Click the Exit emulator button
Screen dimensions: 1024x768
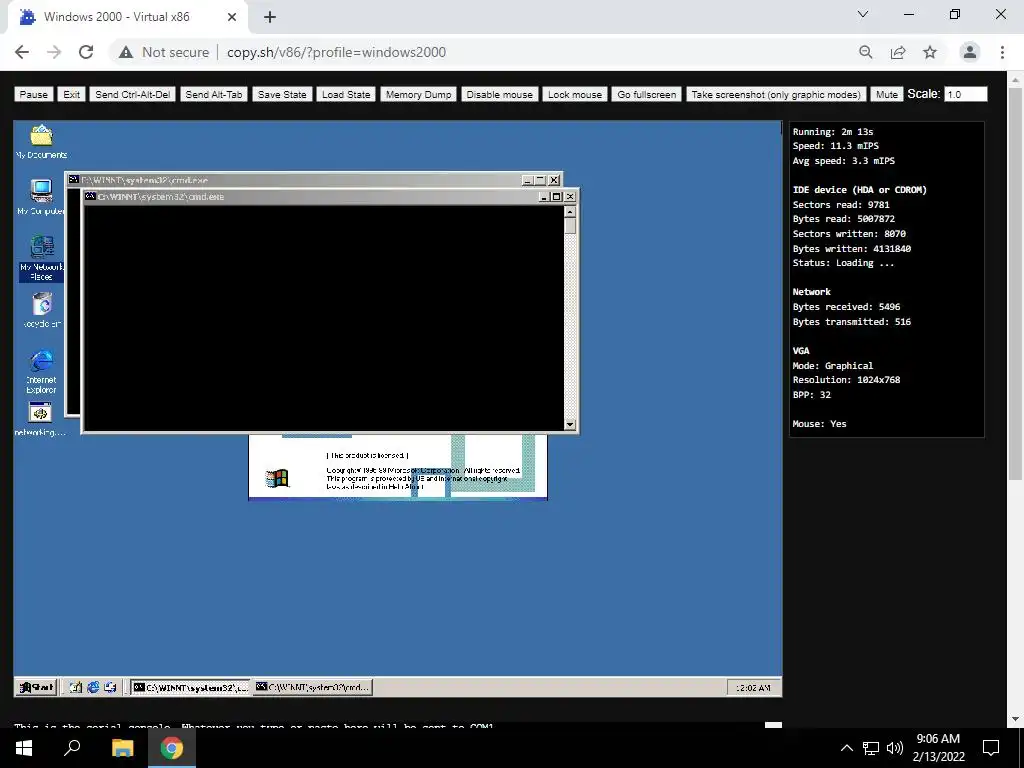pos(71,94)
